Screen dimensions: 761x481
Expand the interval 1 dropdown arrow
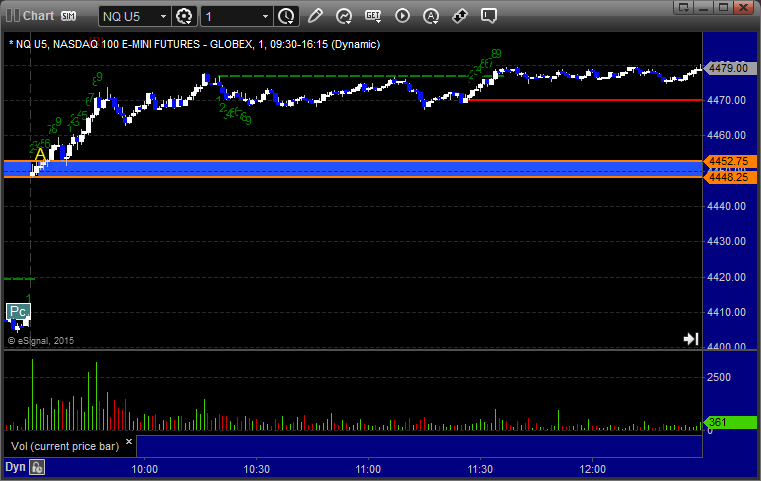coord(265,17)
